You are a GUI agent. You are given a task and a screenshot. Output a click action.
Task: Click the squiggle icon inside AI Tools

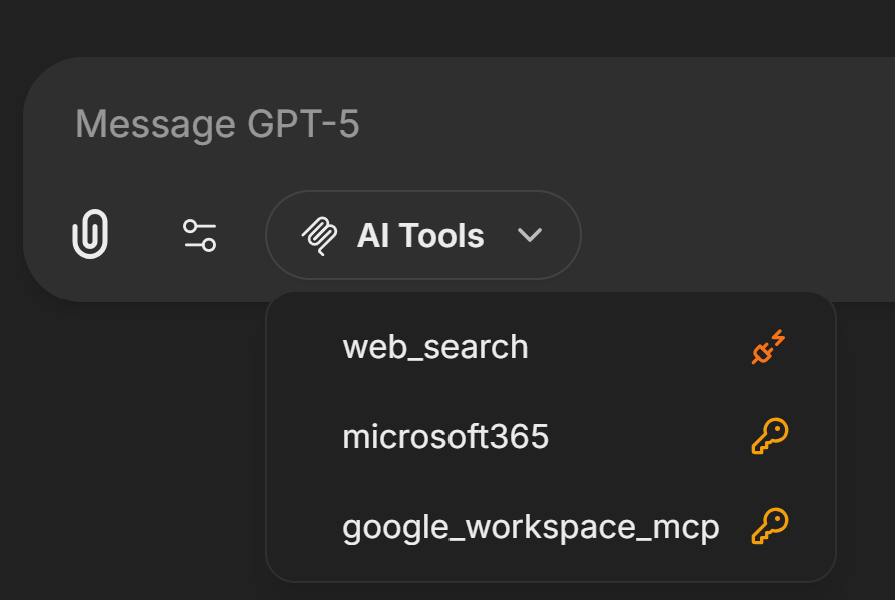click(x=318, y=236)
